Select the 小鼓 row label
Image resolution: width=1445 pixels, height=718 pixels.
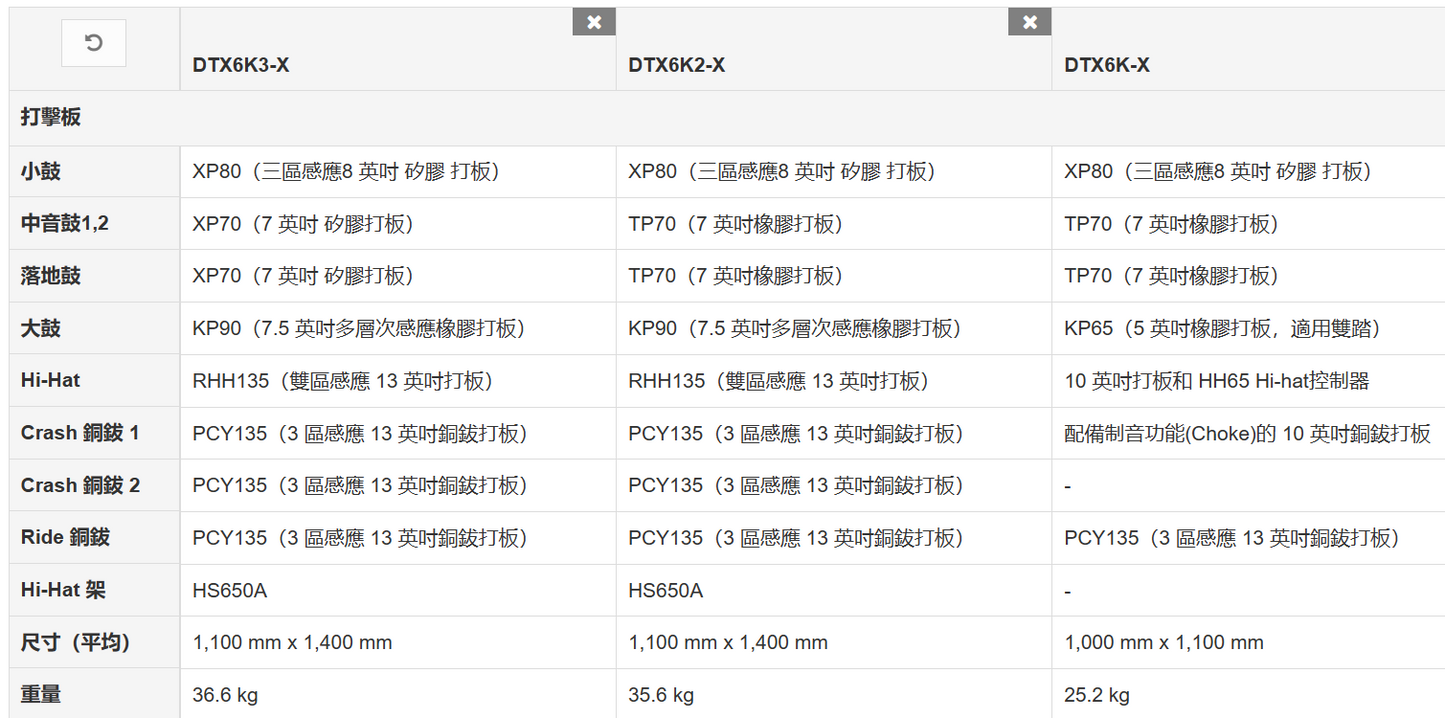click(x=41, y=171)
